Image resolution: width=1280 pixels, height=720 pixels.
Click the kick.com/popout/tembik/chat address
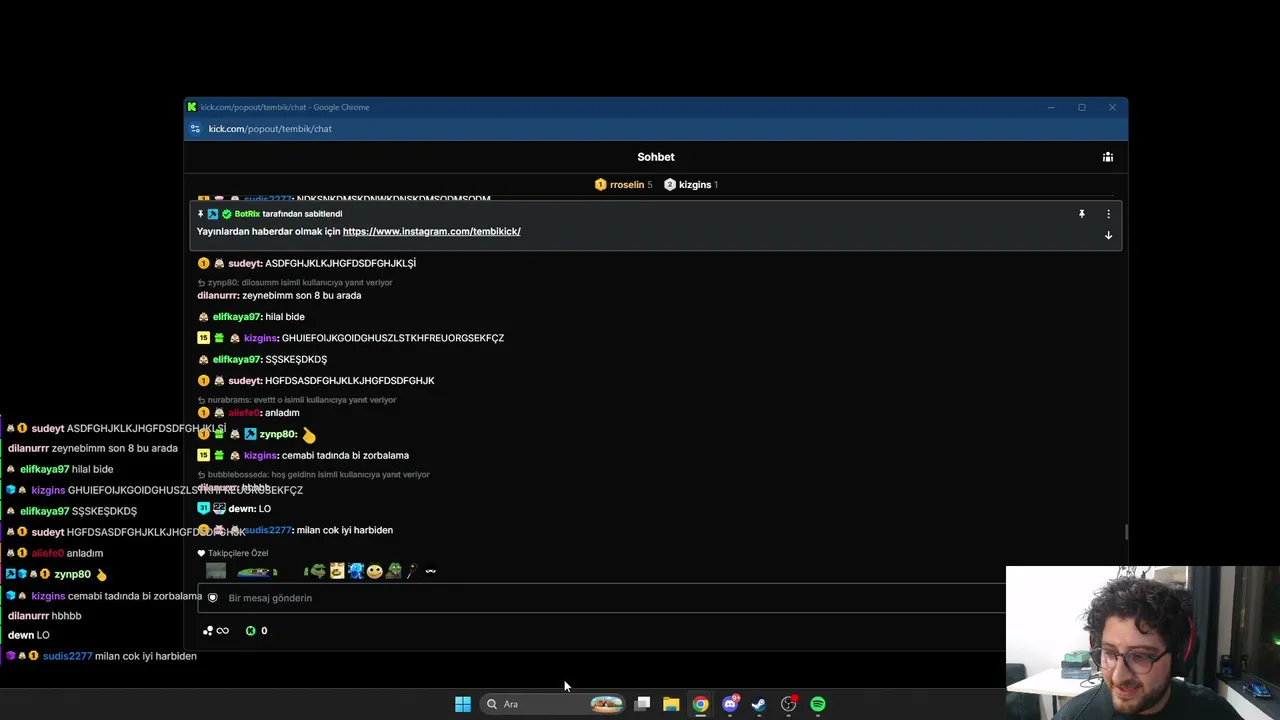pyautogui.click(x=270, y=129)
